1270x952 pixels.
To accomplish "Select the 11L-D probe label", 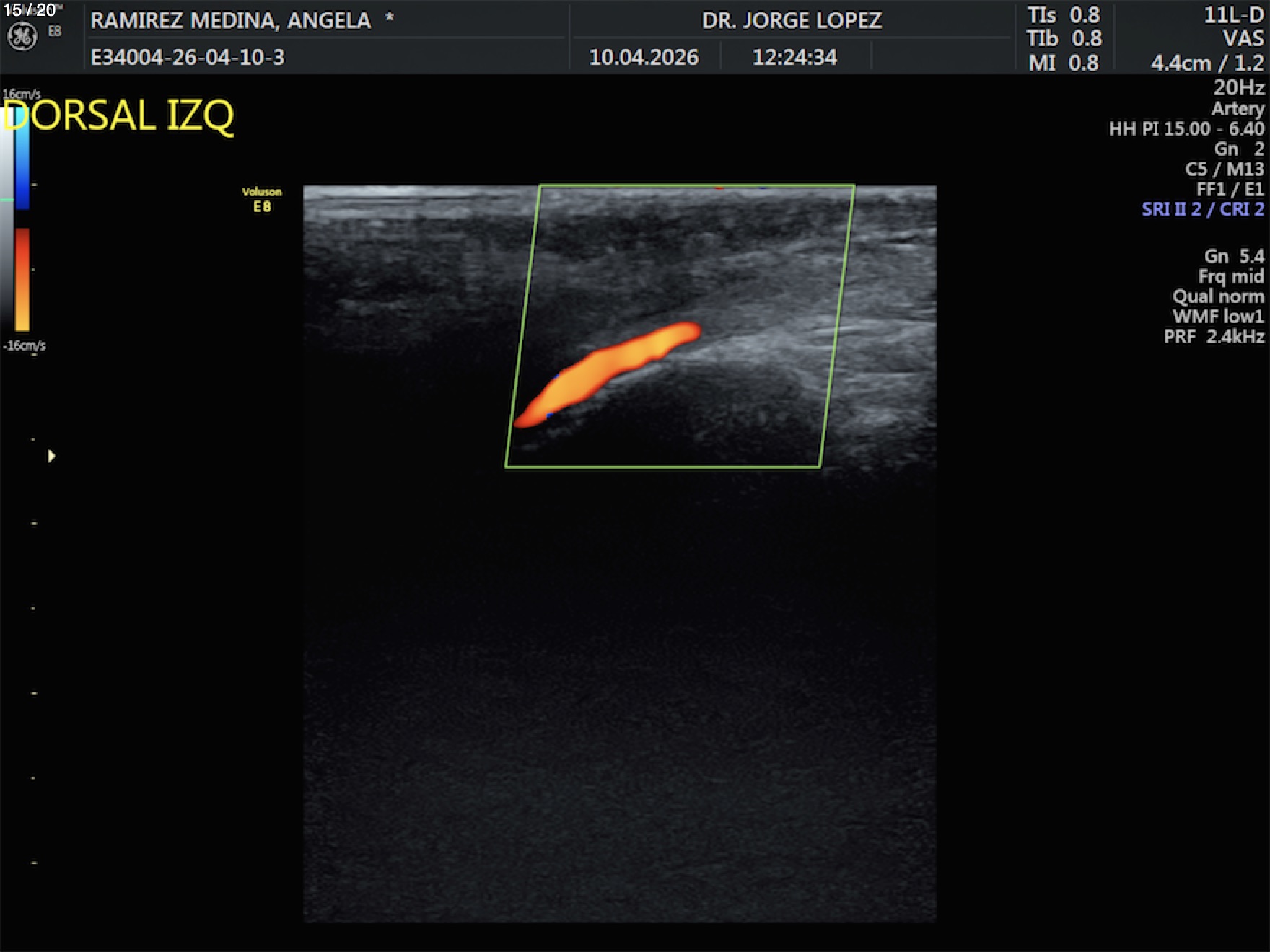I will [x=1233, y=16].
